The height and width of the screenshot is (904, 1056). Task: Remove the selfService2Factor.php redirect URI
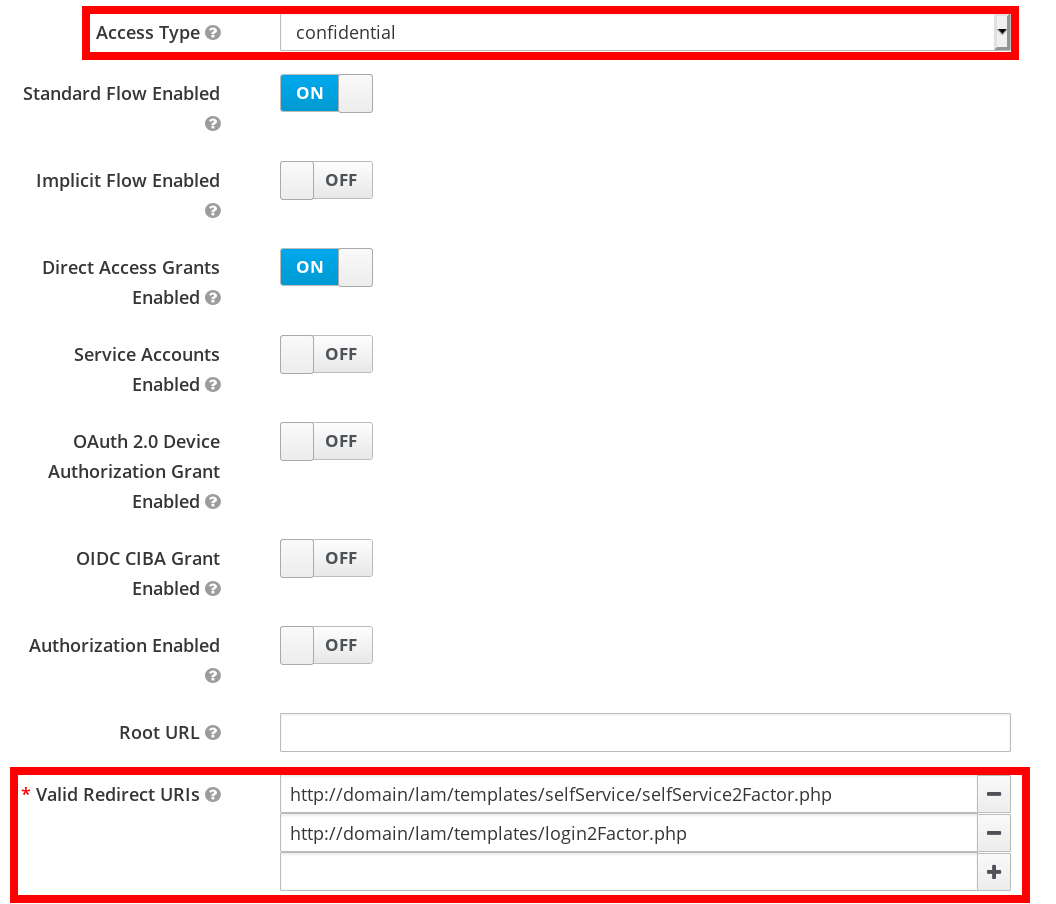993,795
